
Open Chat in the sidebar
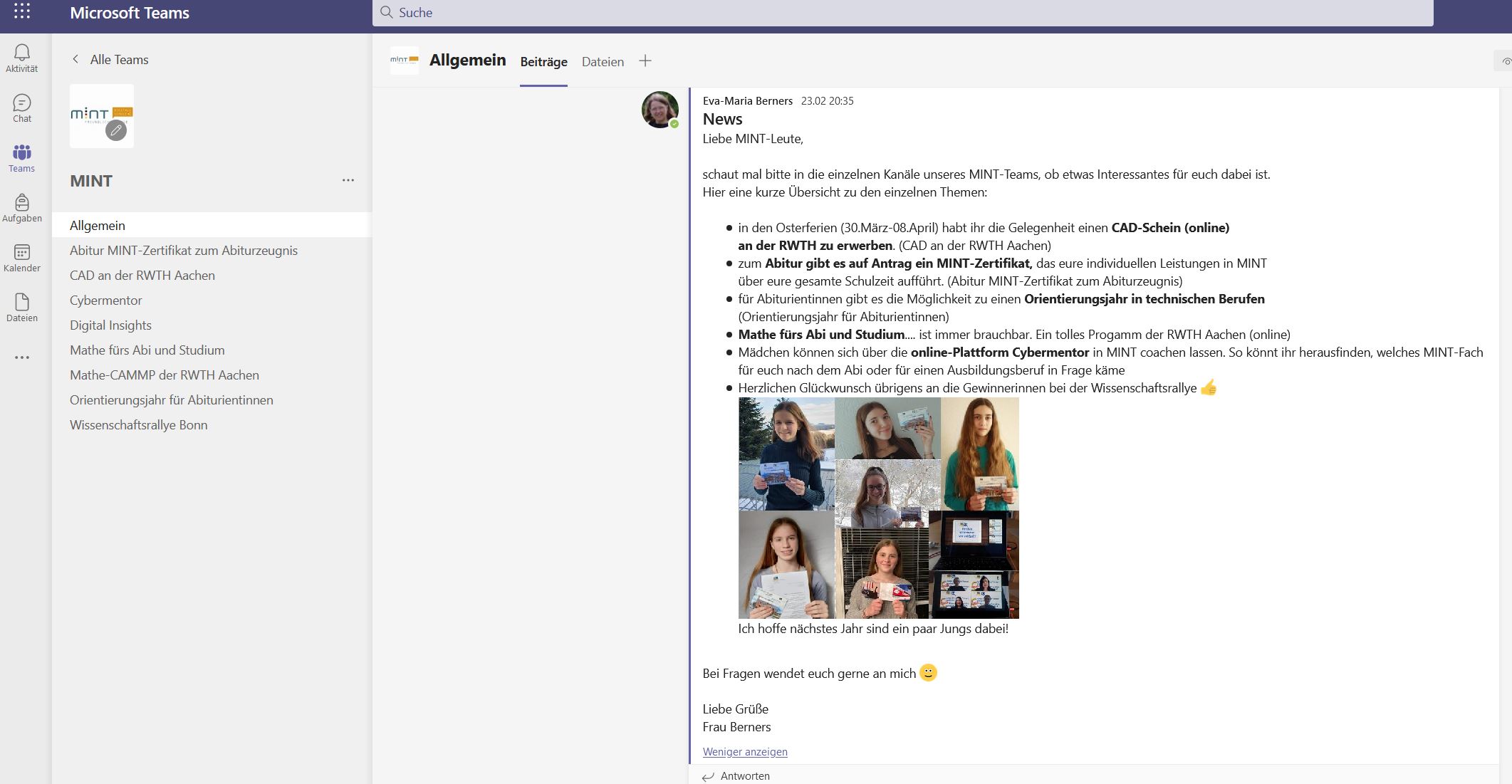point(22,108)
